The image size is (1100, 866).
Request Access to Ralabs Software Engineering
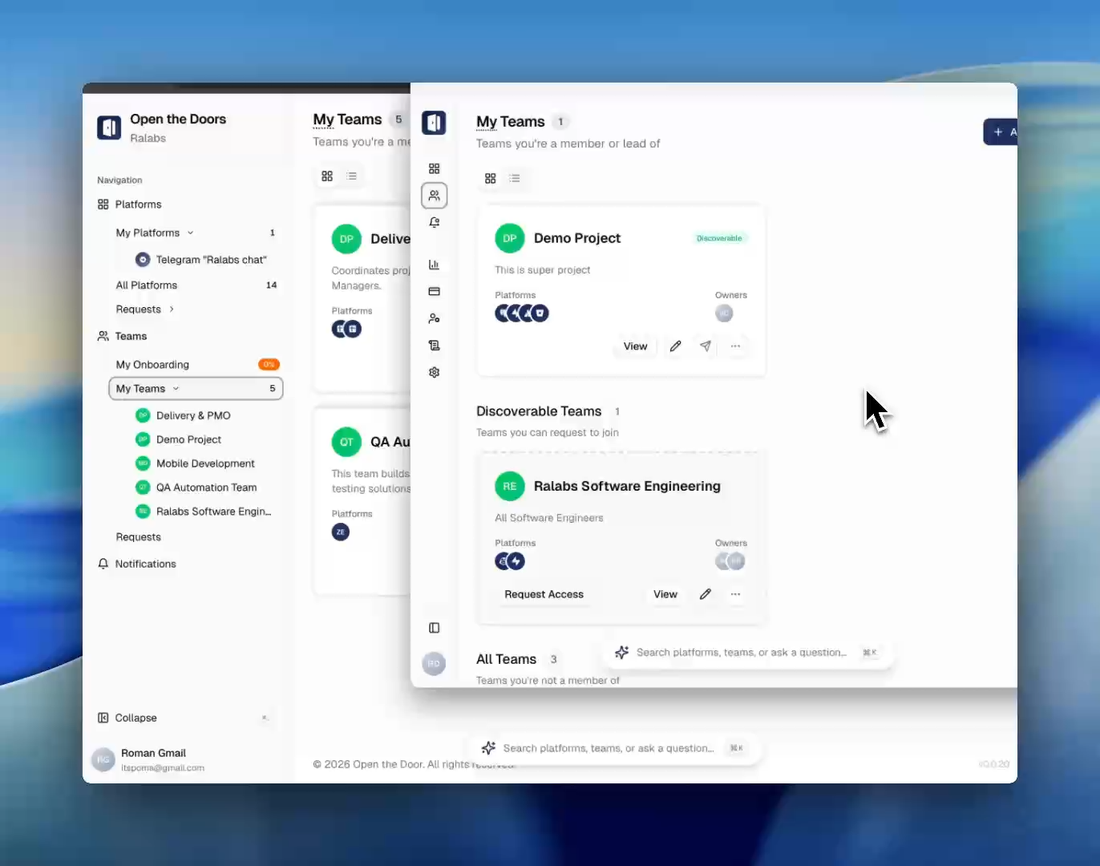point(544,594)
